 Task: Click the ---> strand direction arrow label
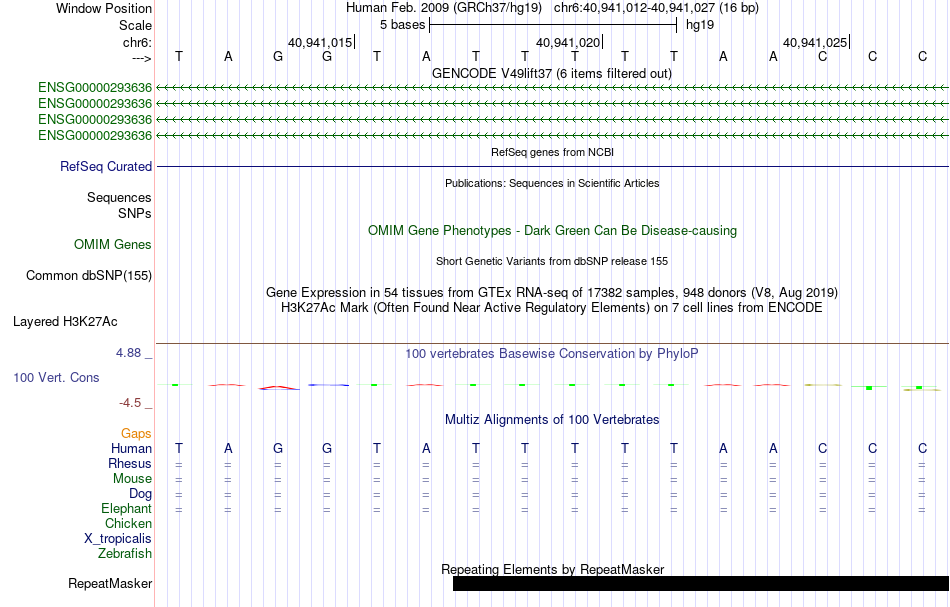coord(142,58)
